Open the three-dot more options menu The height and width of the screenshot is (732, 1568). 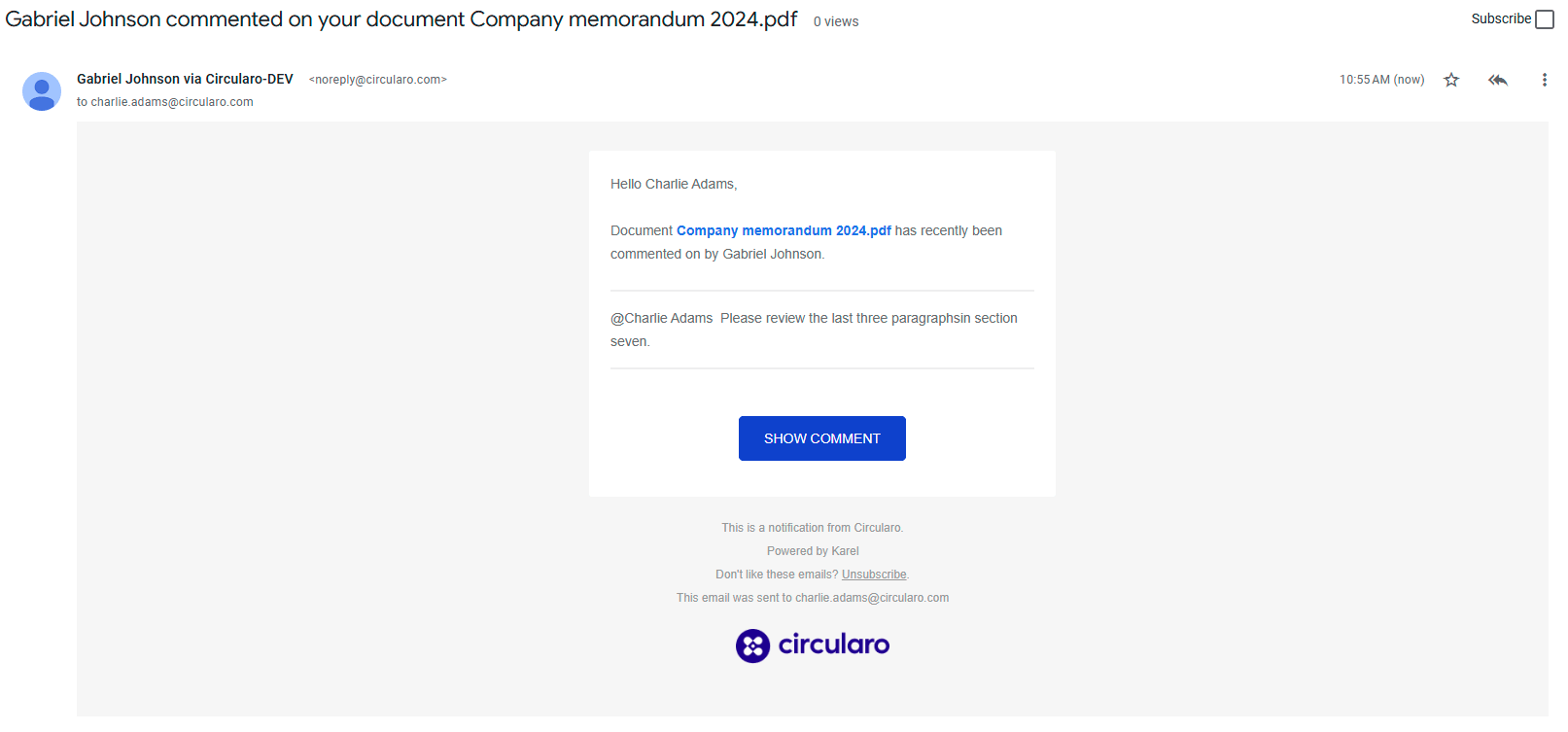1544,80
